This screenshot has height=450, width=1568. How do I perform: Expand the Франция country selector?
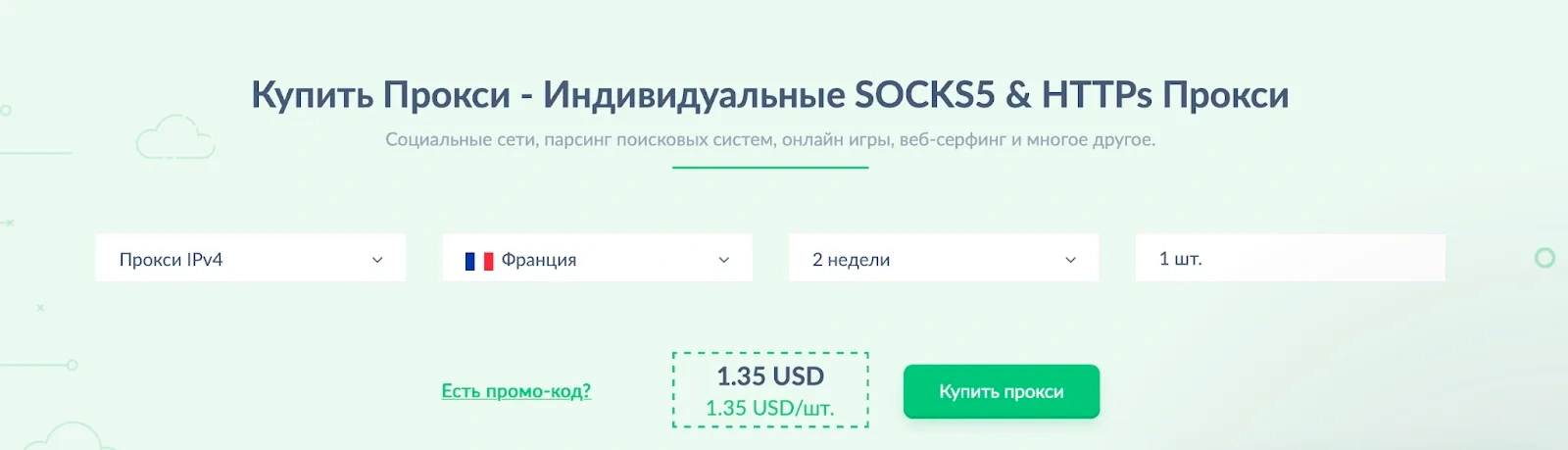[x=597, y=259]
